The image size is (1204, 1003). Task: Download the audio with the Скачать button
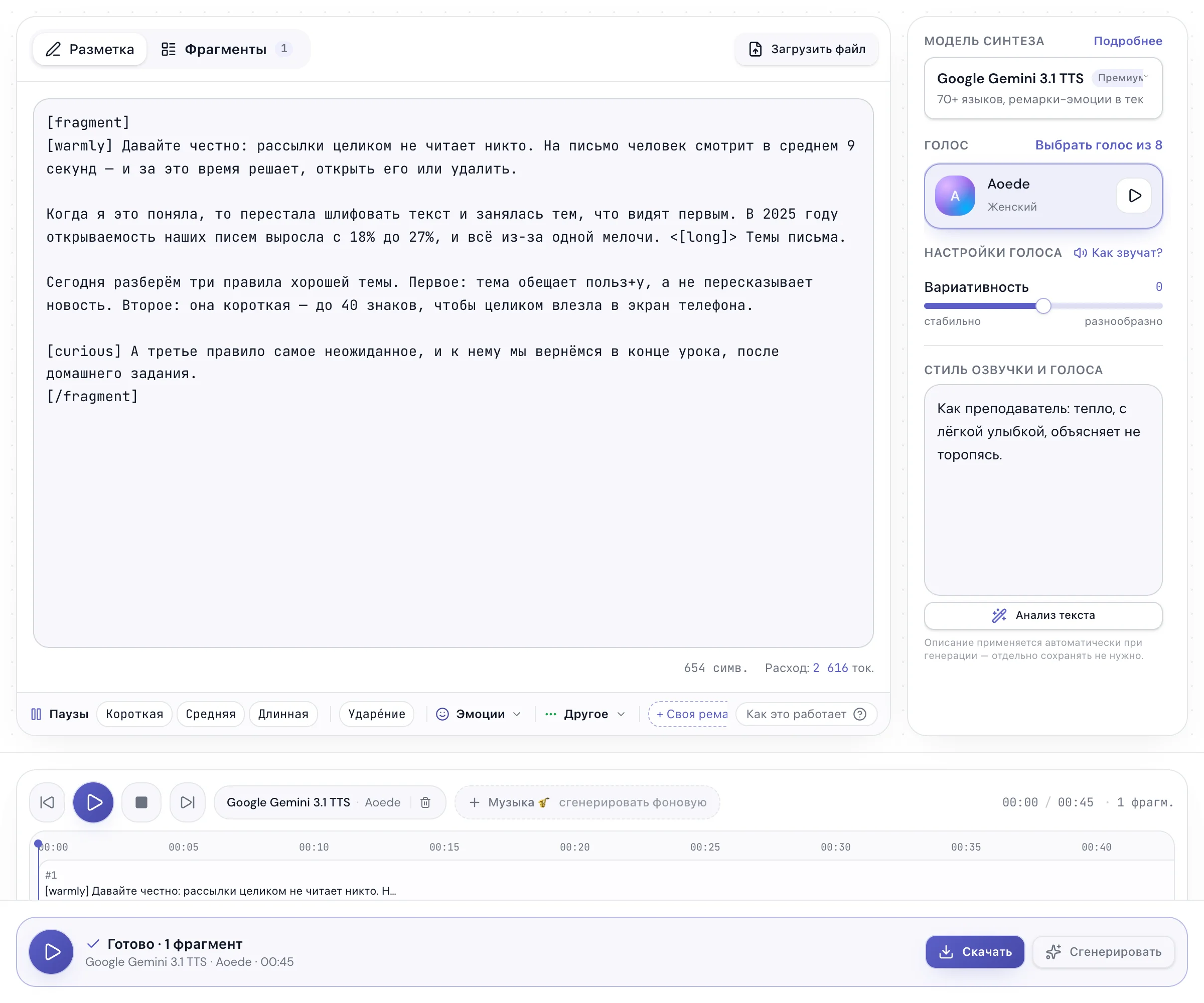(975, 952)
